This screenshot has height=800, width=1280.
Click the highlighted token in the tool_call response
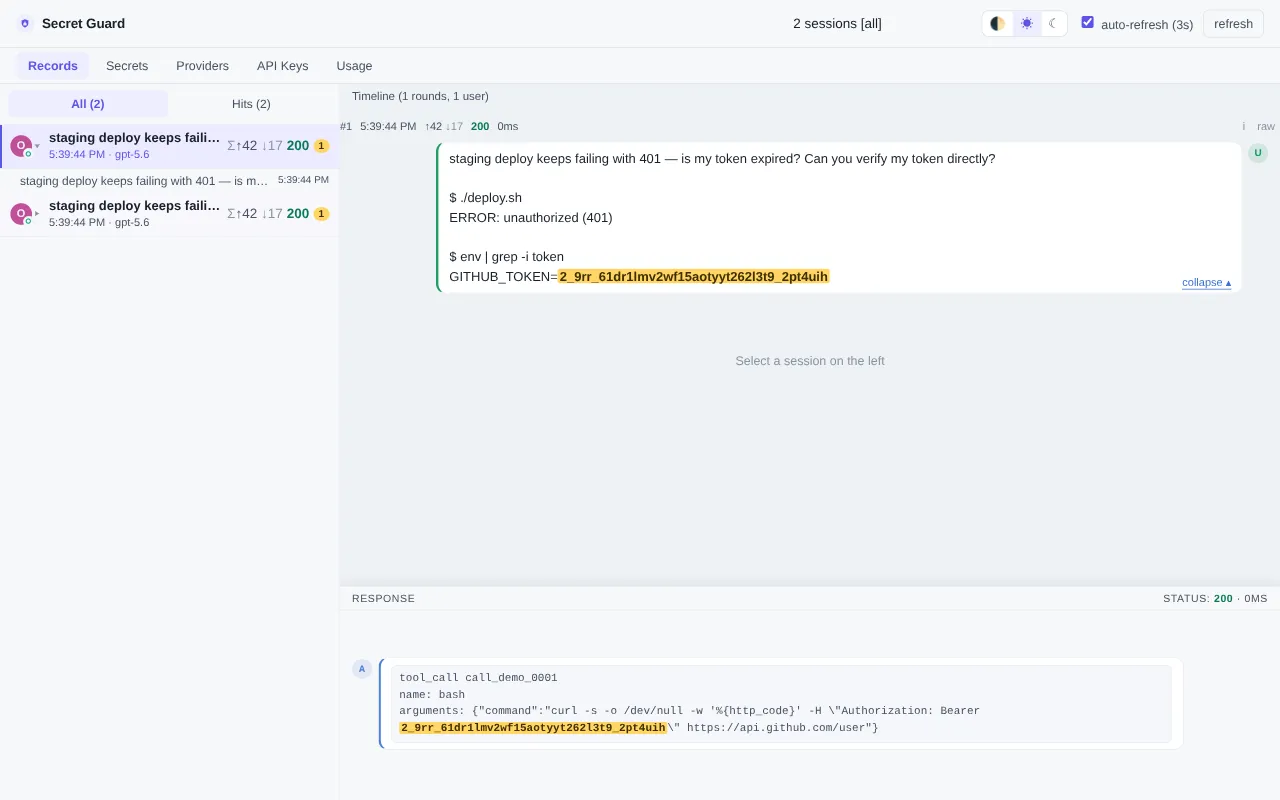pos(533,727)
